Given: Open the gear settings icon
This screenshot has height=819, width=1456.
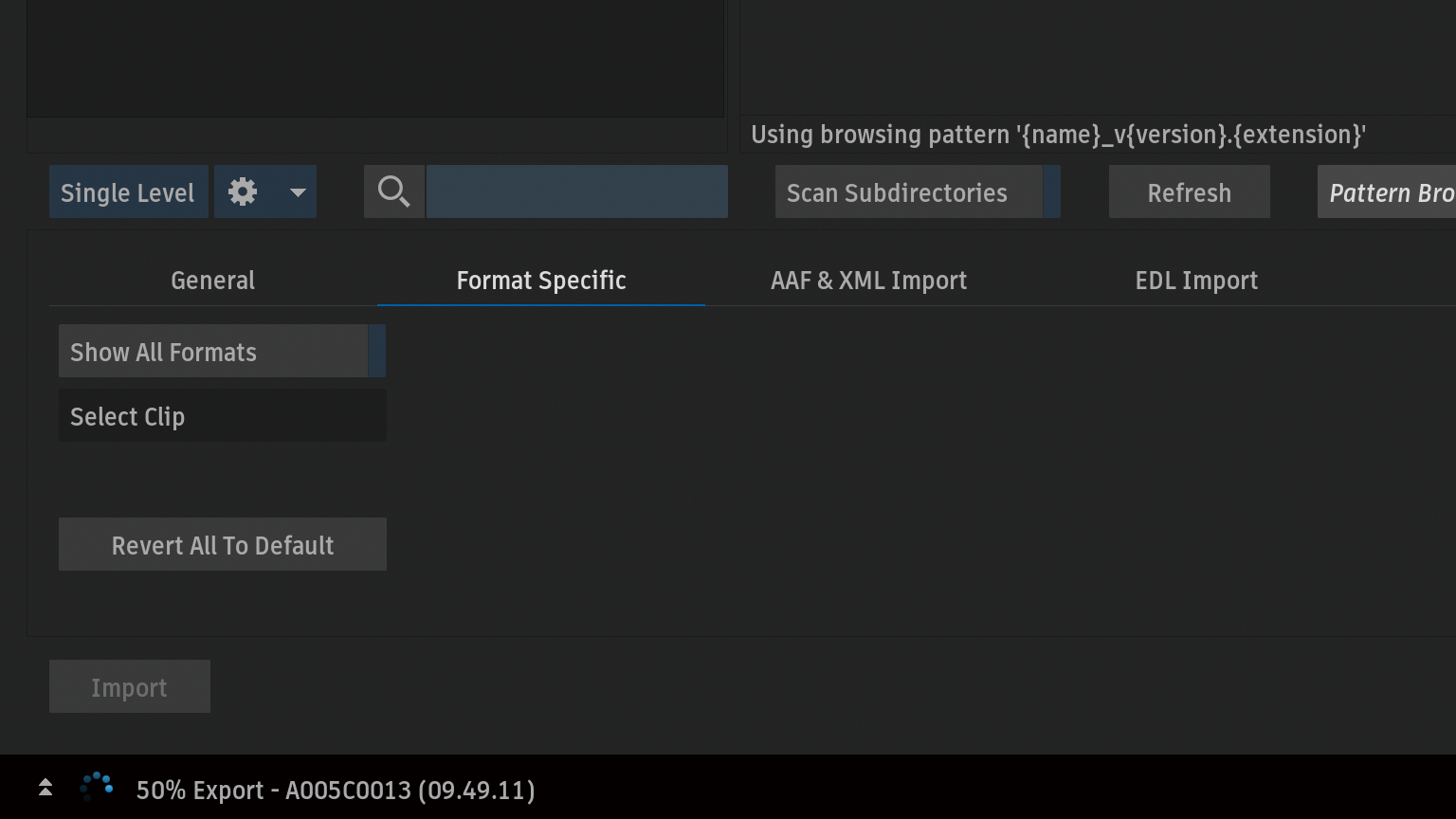Looking at the screenshot, I should click(x=243, y=192).
